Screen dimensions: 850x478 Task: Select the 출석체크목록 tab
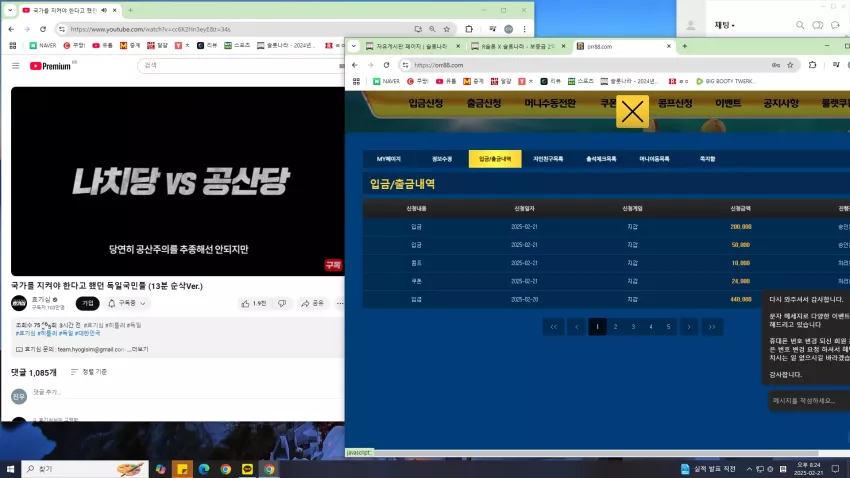(601, 159)
